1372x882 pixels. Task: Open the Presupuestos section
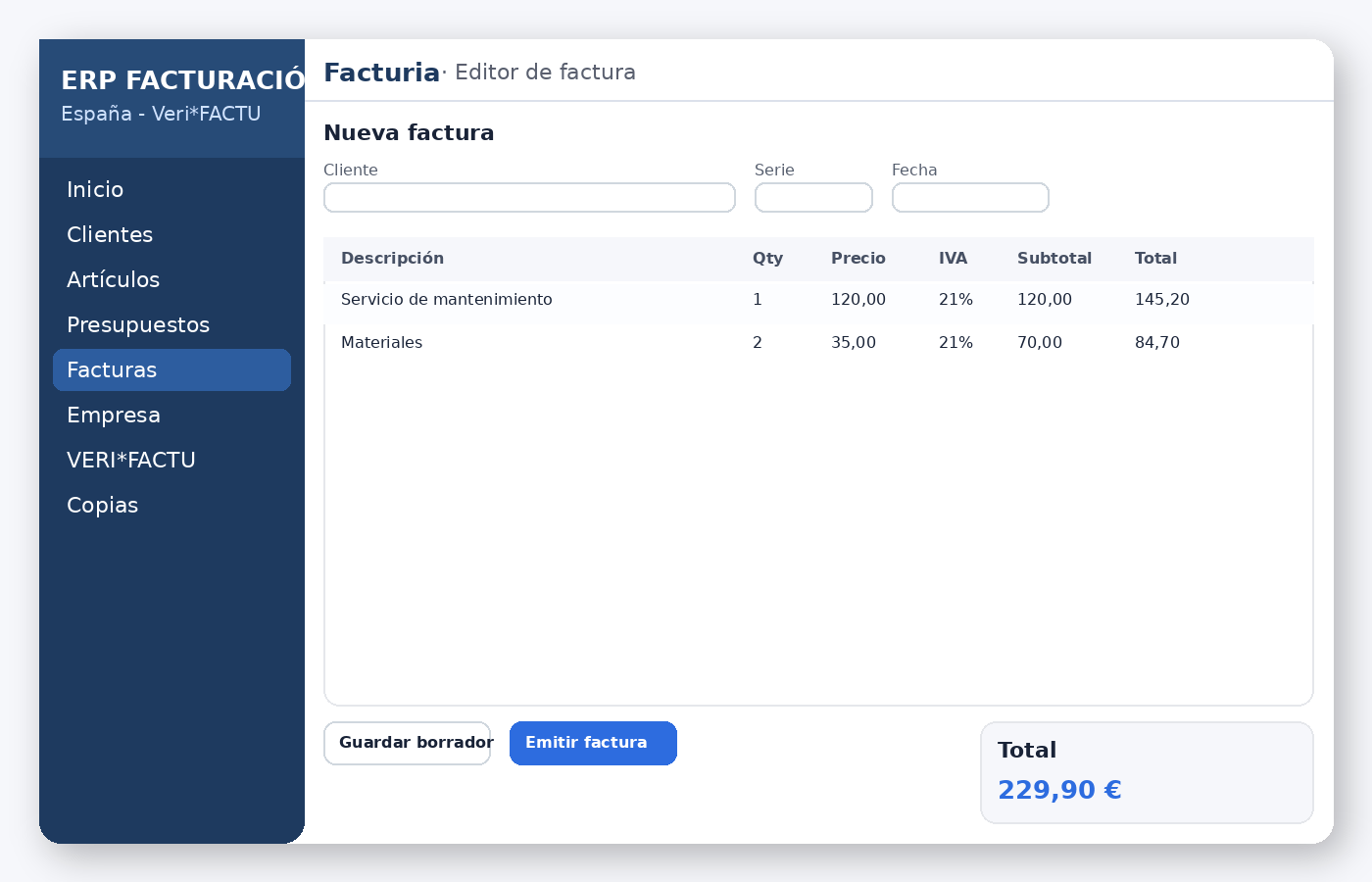tap(138, 324)
